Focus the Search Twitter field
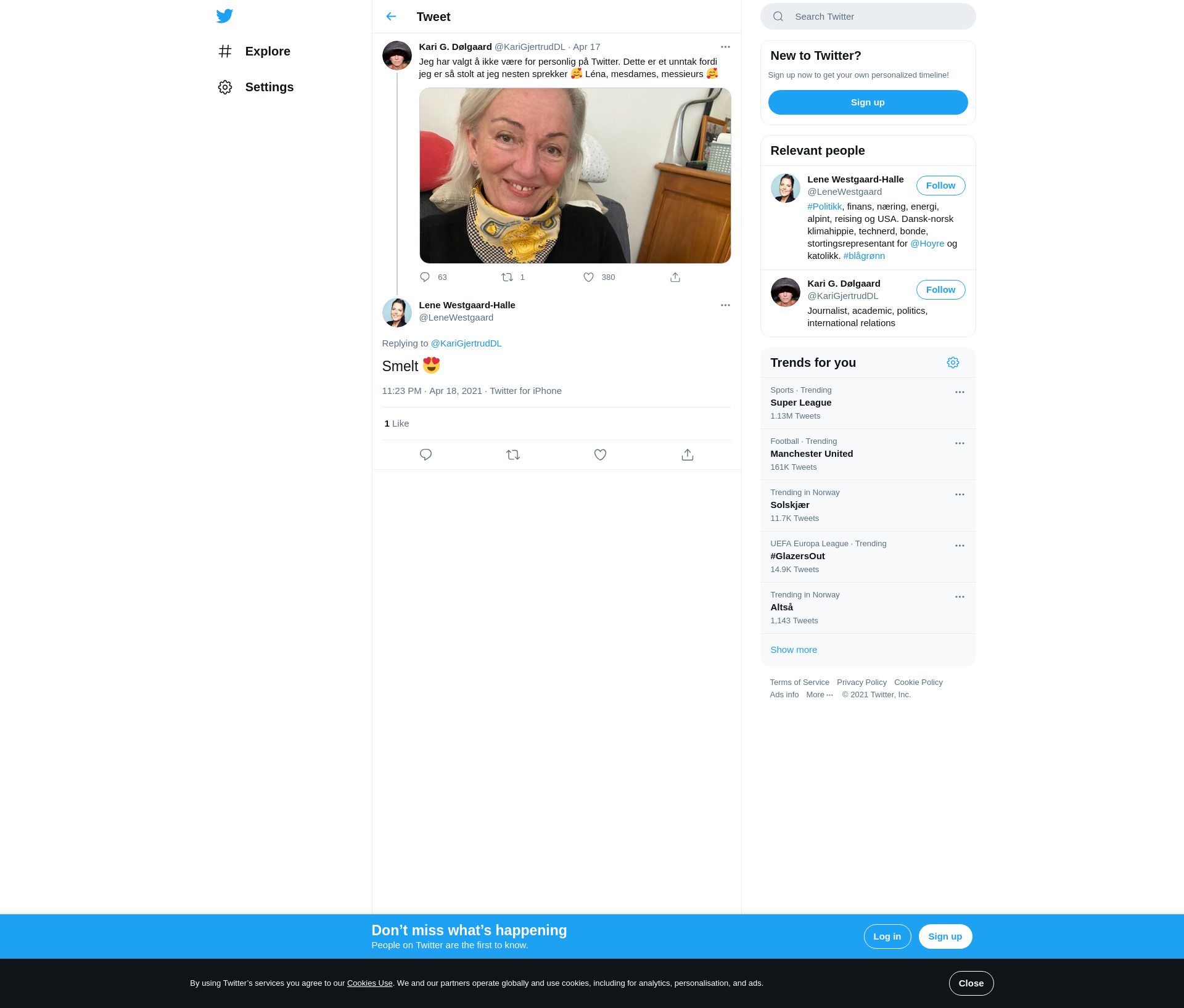 coord(868,17)
